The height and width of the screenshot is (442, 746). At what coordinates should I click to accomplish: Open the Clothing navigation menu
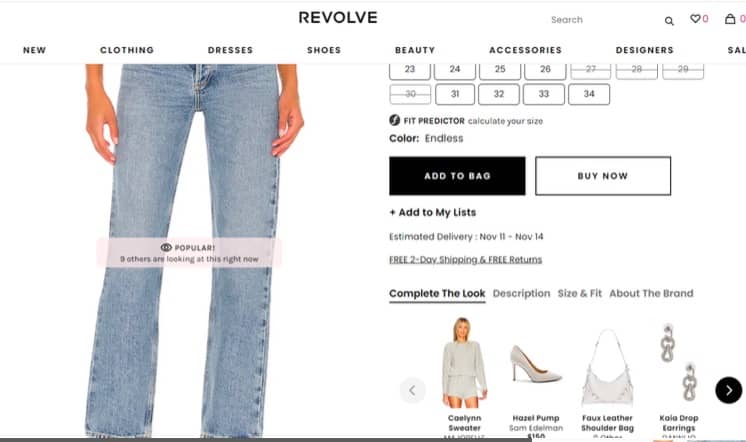127,50
